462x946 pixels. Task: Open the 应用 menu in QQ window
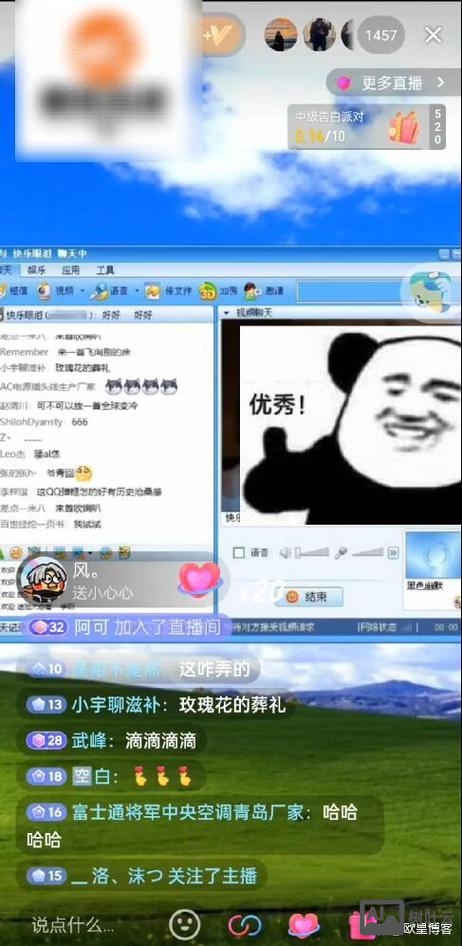(x=71, y=270)
